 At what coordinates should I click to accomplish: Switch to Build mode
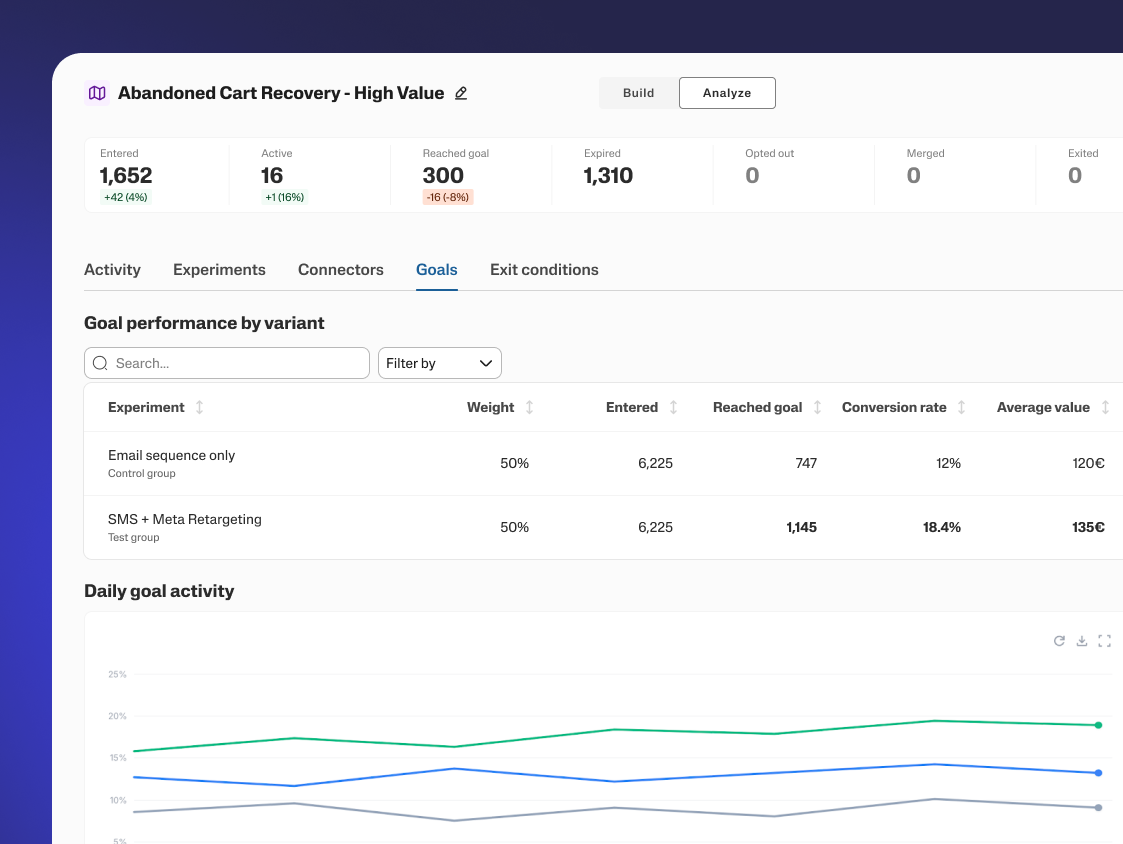coord(638,93)
